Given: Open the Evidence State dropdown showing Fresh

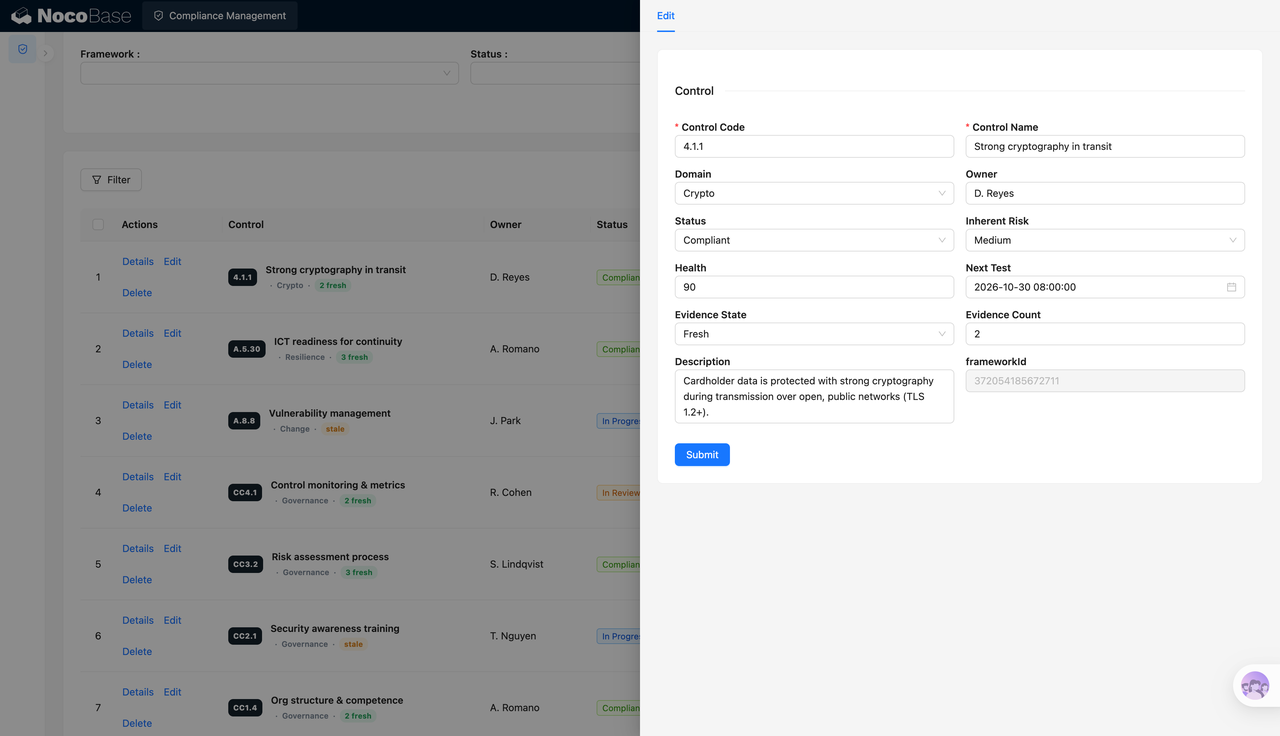Looking at the screenshot, I should click(814, 334).
